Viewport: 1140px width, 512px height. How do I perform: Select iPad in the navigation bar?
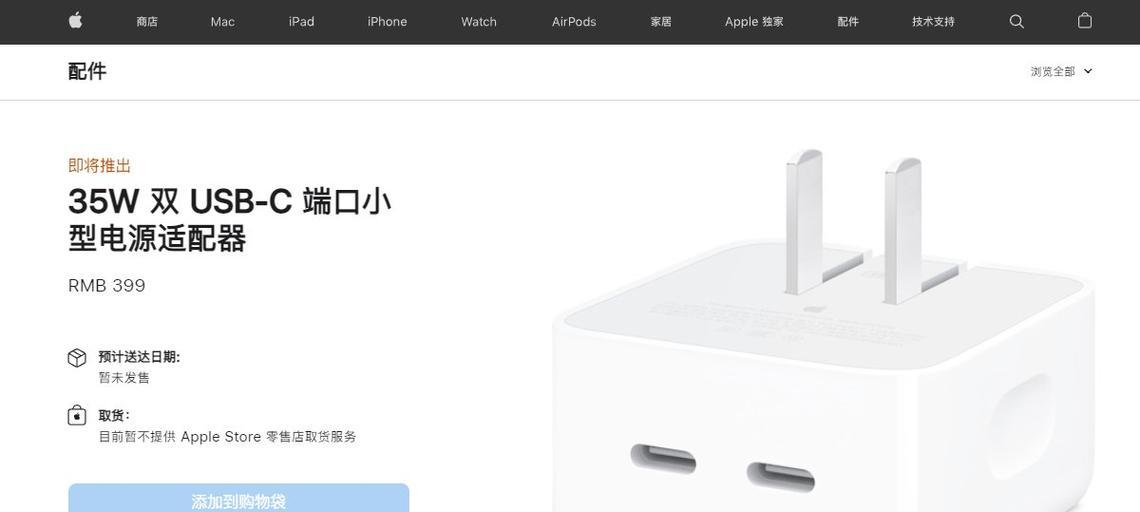point(301,22)
